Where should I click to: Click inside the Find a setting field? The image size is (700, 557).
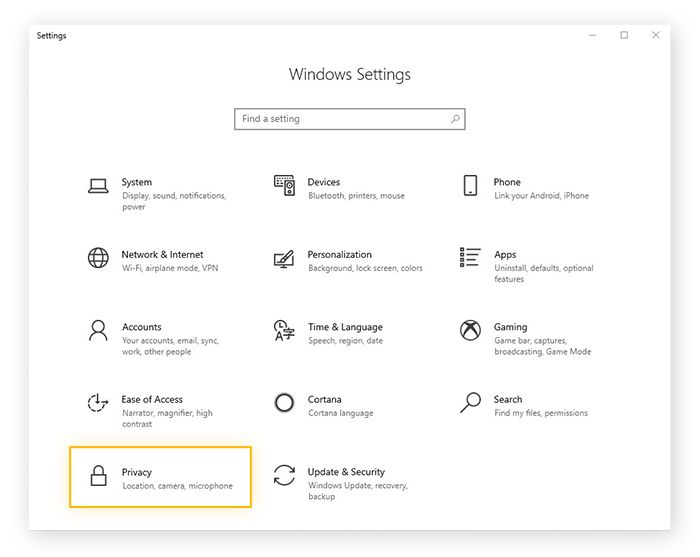(x=350, y=119)
